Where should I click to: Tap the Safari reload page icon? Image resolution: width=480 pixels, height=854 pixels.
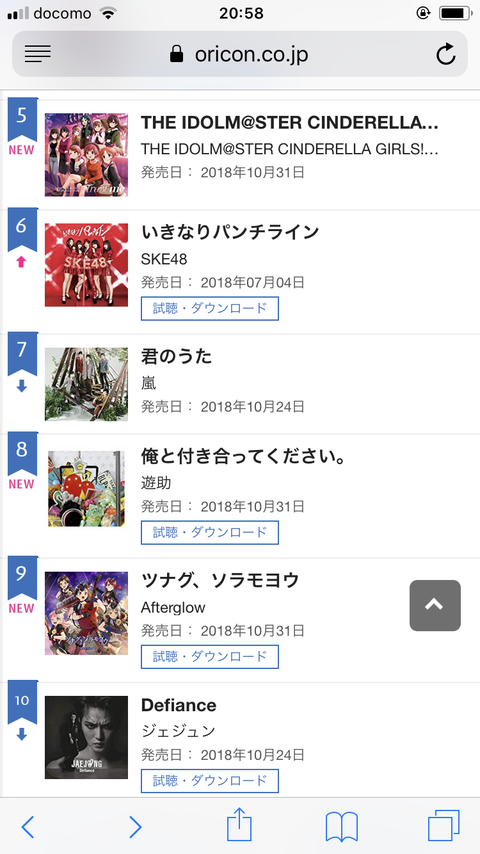click(446, 54)
